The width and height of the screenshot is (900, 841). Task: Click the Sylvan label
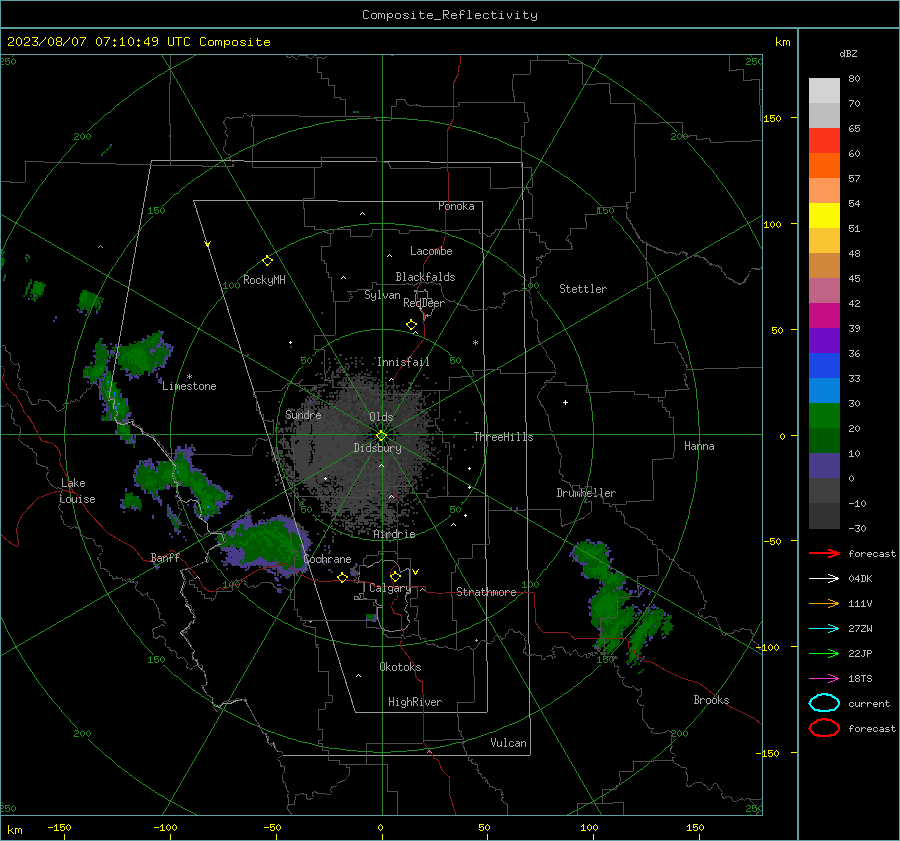[382, 295]
